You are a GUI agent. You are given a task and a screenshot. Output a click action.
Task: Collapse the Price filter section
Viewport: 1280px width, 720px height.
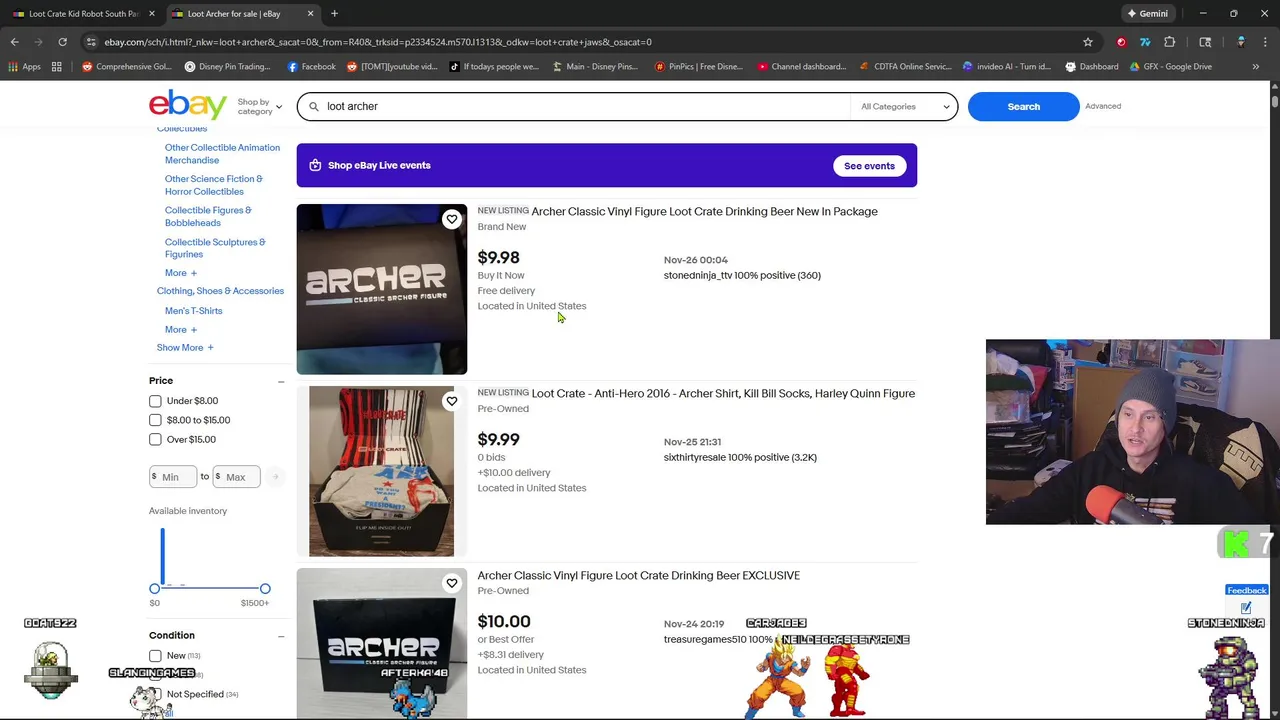coord(281,381)
